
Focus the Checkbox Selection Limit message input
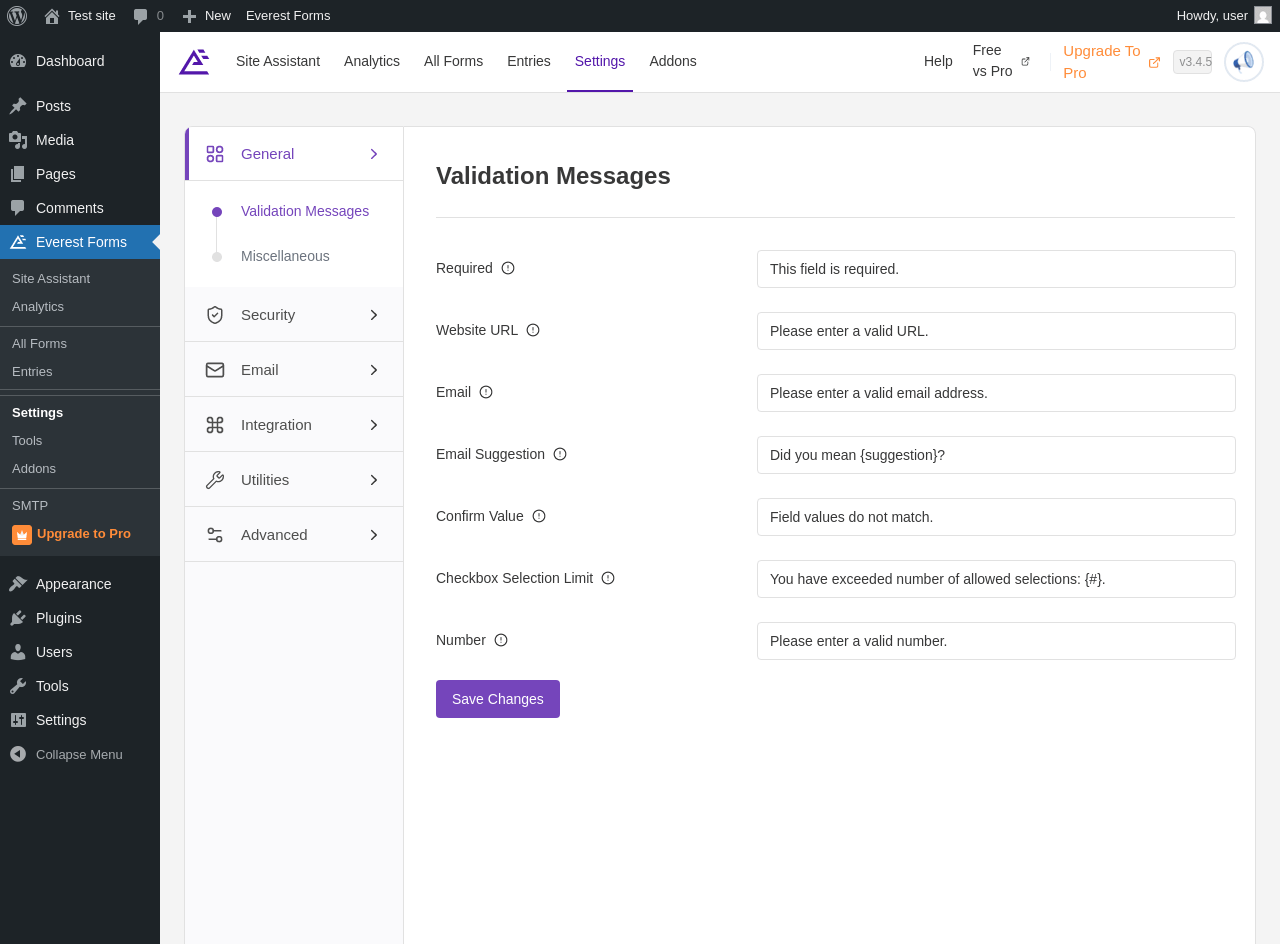pyautogui.click(x=996, y=579)
